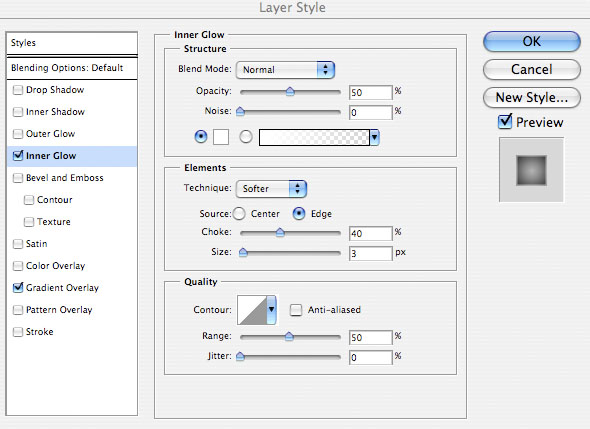Open the Stroke settings label

point(40,332)
